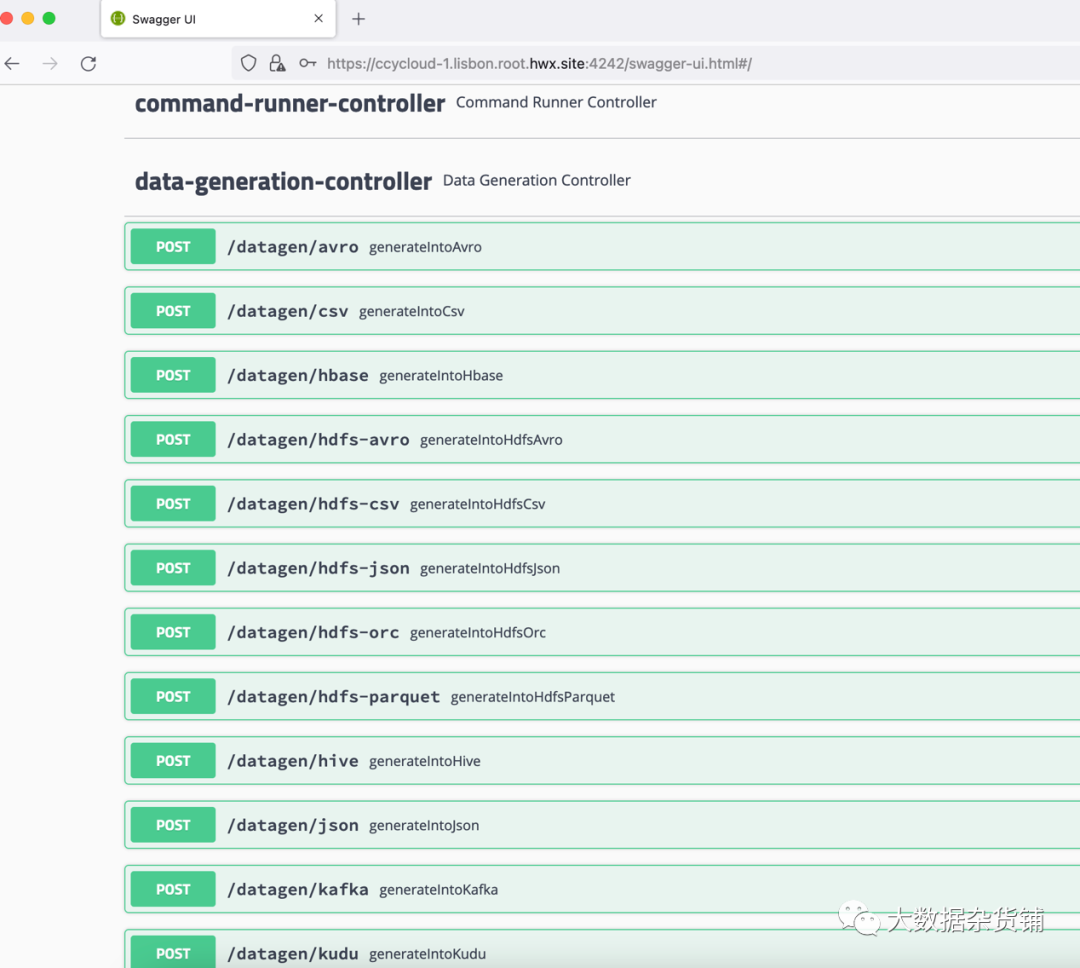Click the generateIntoKafka summary text
The image size is (1080, 968).
[x=439, y=889]
